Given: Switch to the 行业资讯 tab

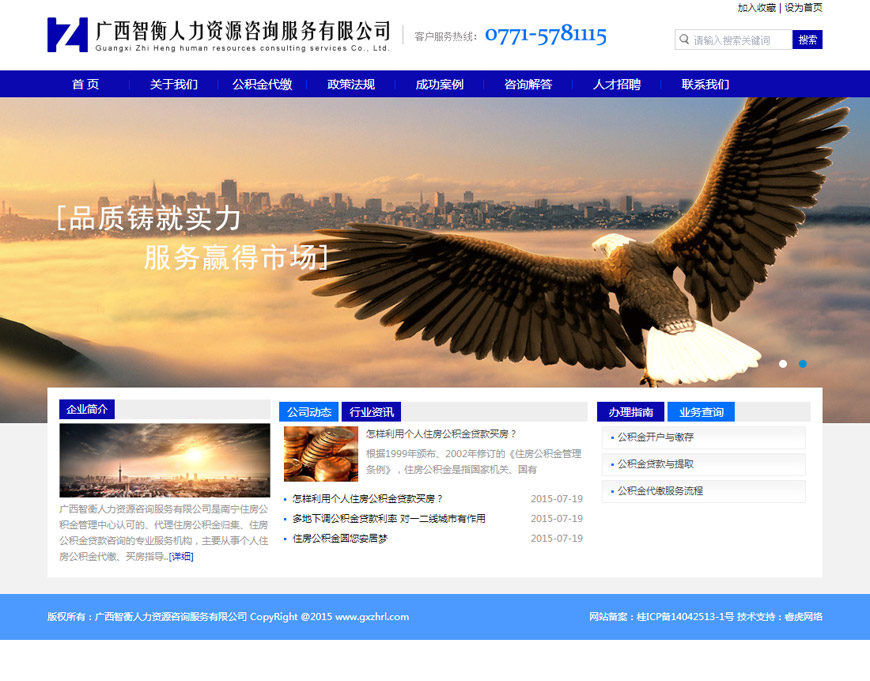Looking at the screenshot, I should [371, 412].
